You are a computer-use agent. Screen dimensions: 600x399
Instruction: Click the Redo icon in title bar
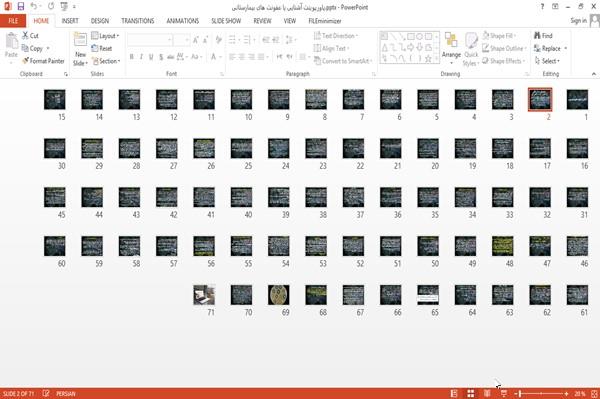(51, 6)
